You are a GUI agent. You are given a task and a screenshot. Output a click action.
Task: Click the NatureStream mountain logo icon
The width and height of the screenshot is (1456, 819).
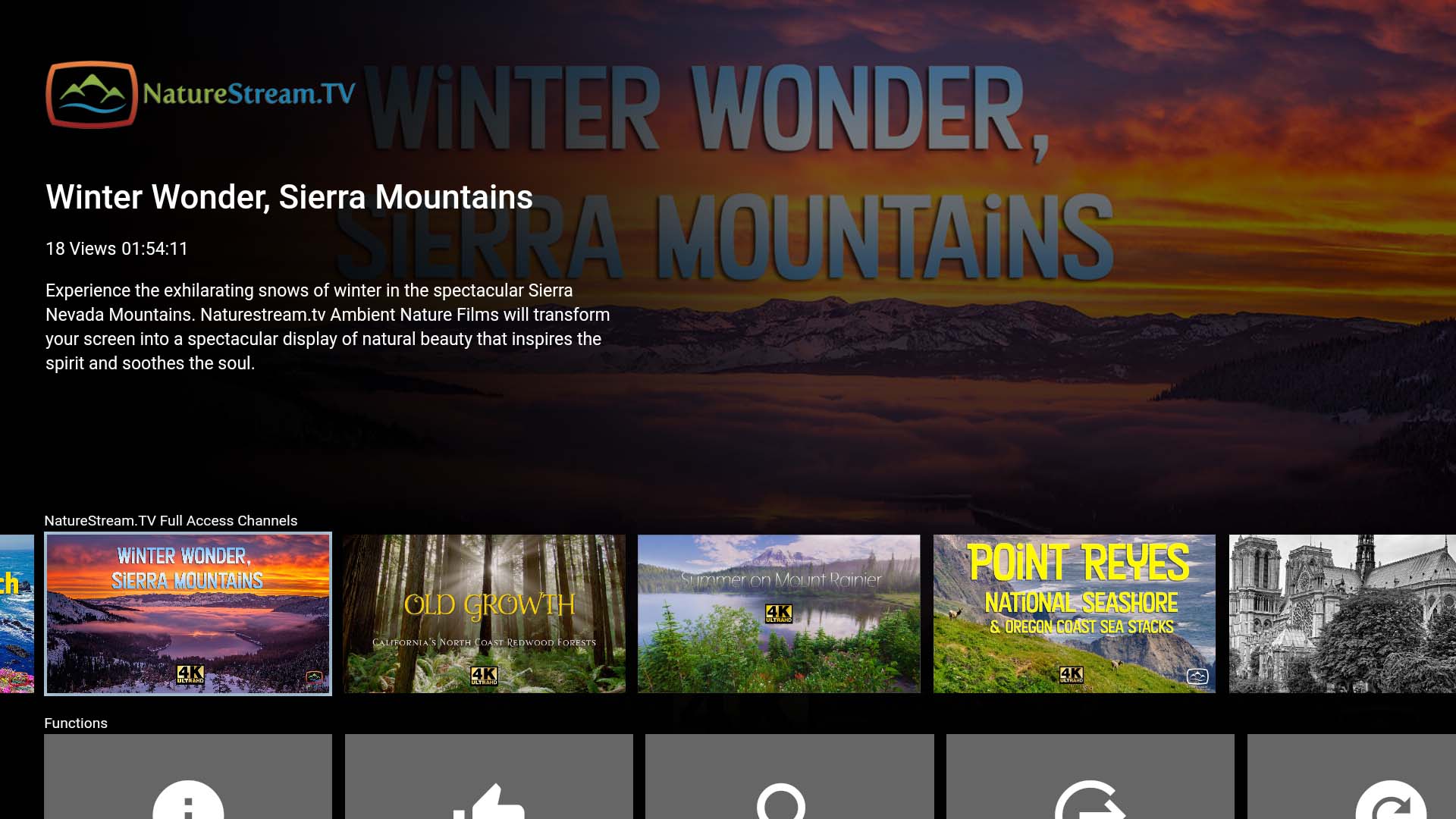pos(92,95)
